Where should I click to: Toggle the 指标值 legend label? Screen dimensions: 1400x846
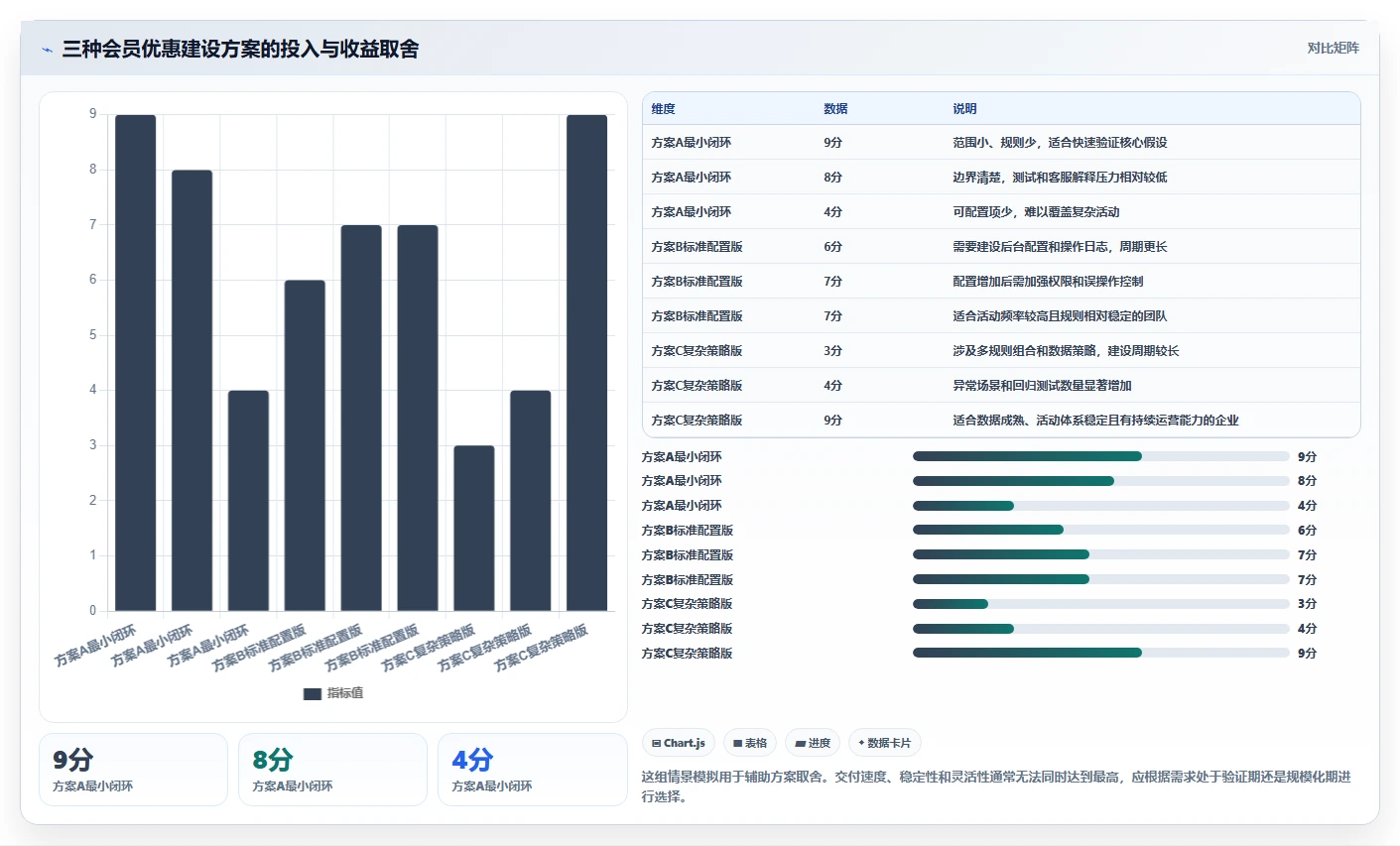345,693
